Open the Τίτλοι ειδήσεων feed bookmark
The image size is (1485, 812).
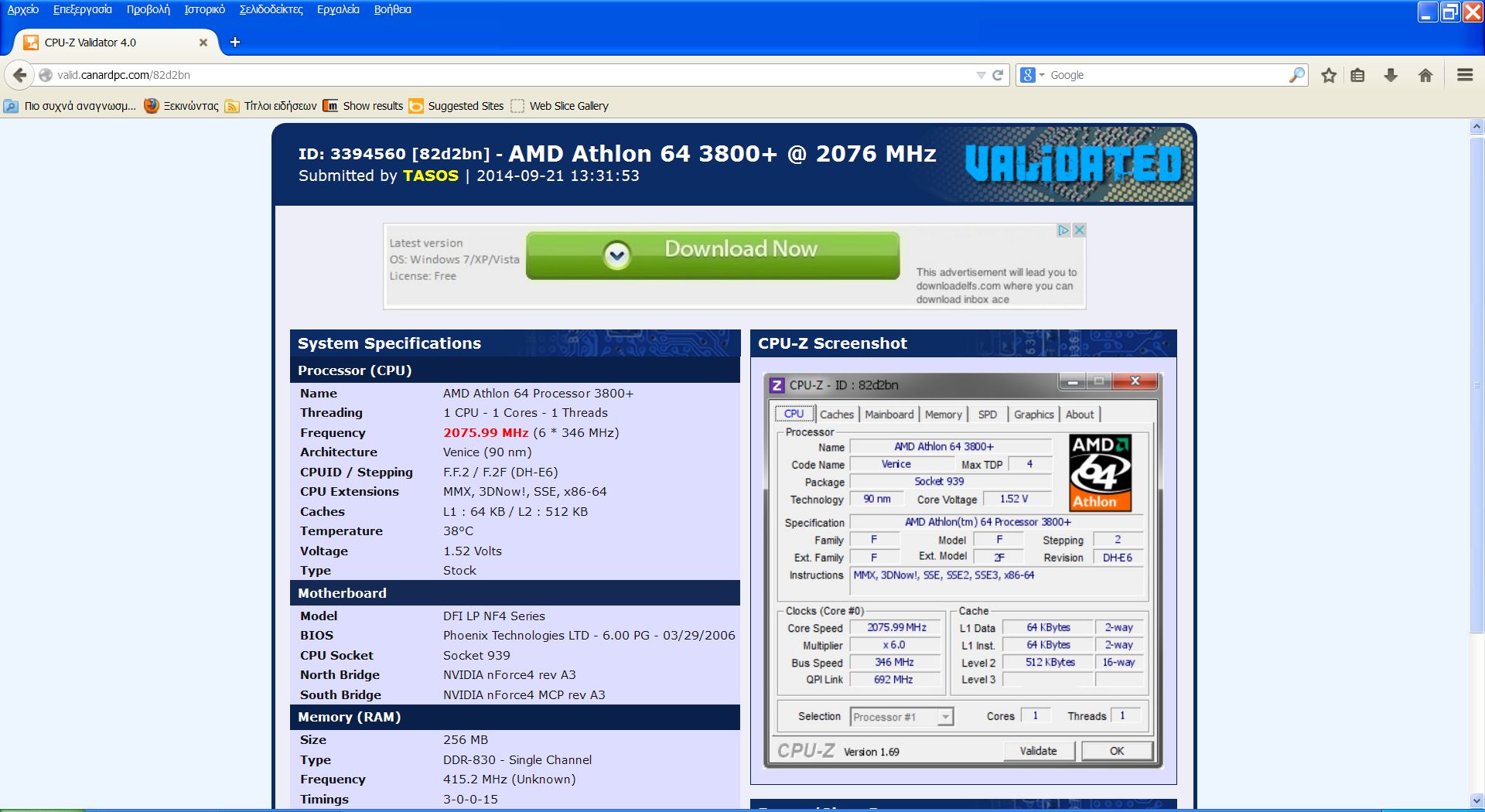pos(271,106)
